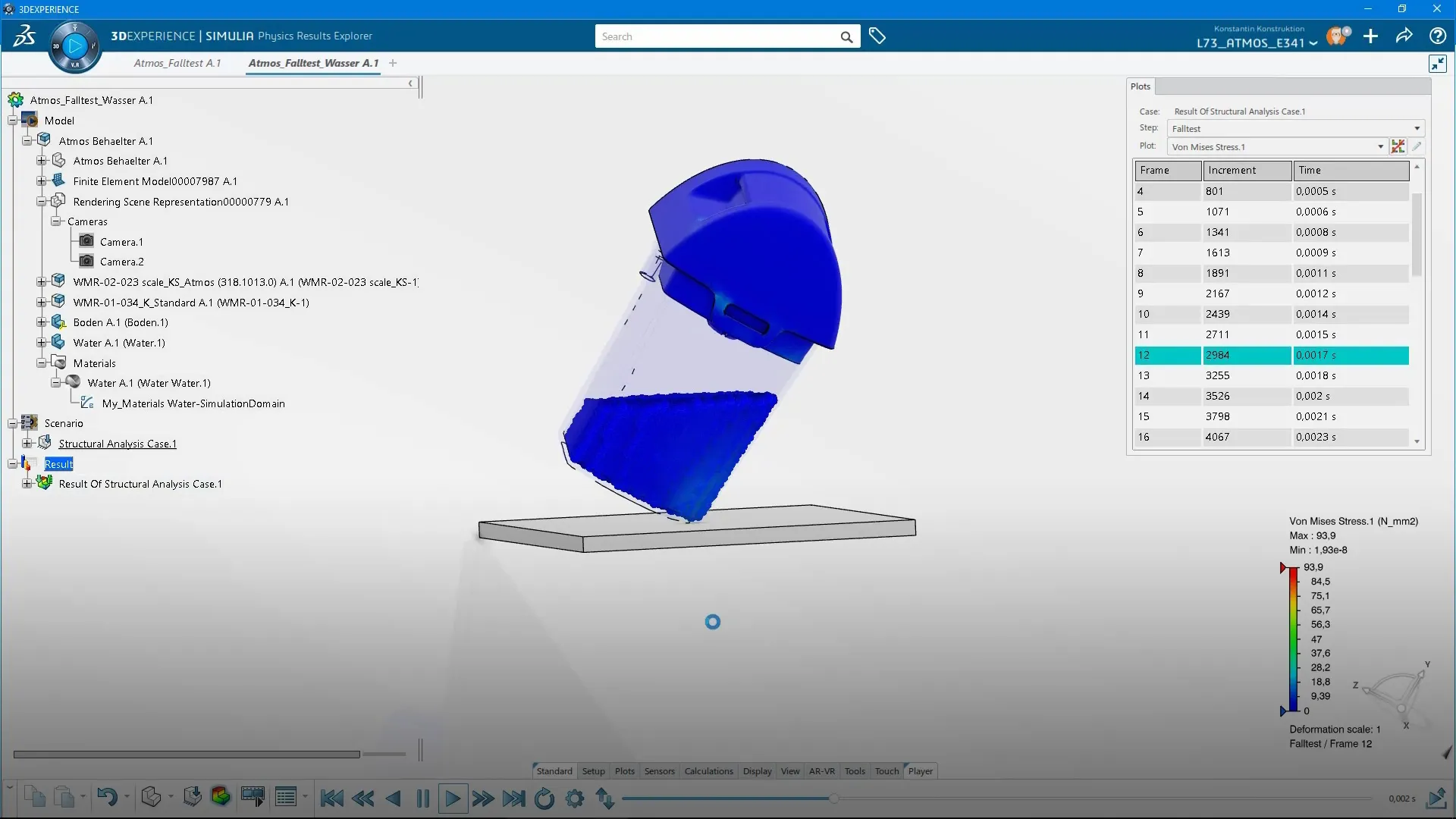Image resolution: width=1456 pixels, height=819 pixels.
Task: Open the Step Falltest dropdown
Action: pyautogui.click(x=1417, y=128)
